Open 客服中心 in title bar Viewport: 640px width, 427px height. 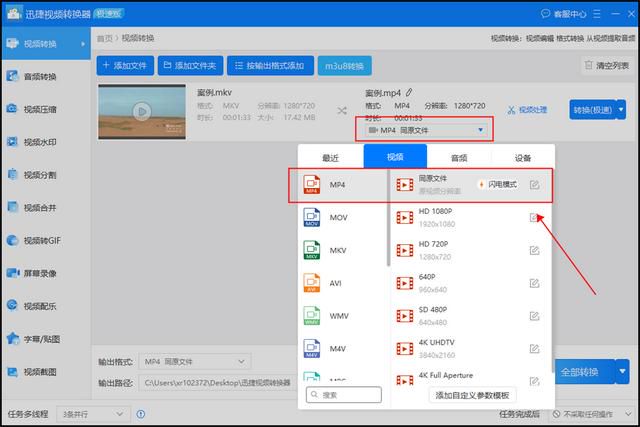coord(563,14)
